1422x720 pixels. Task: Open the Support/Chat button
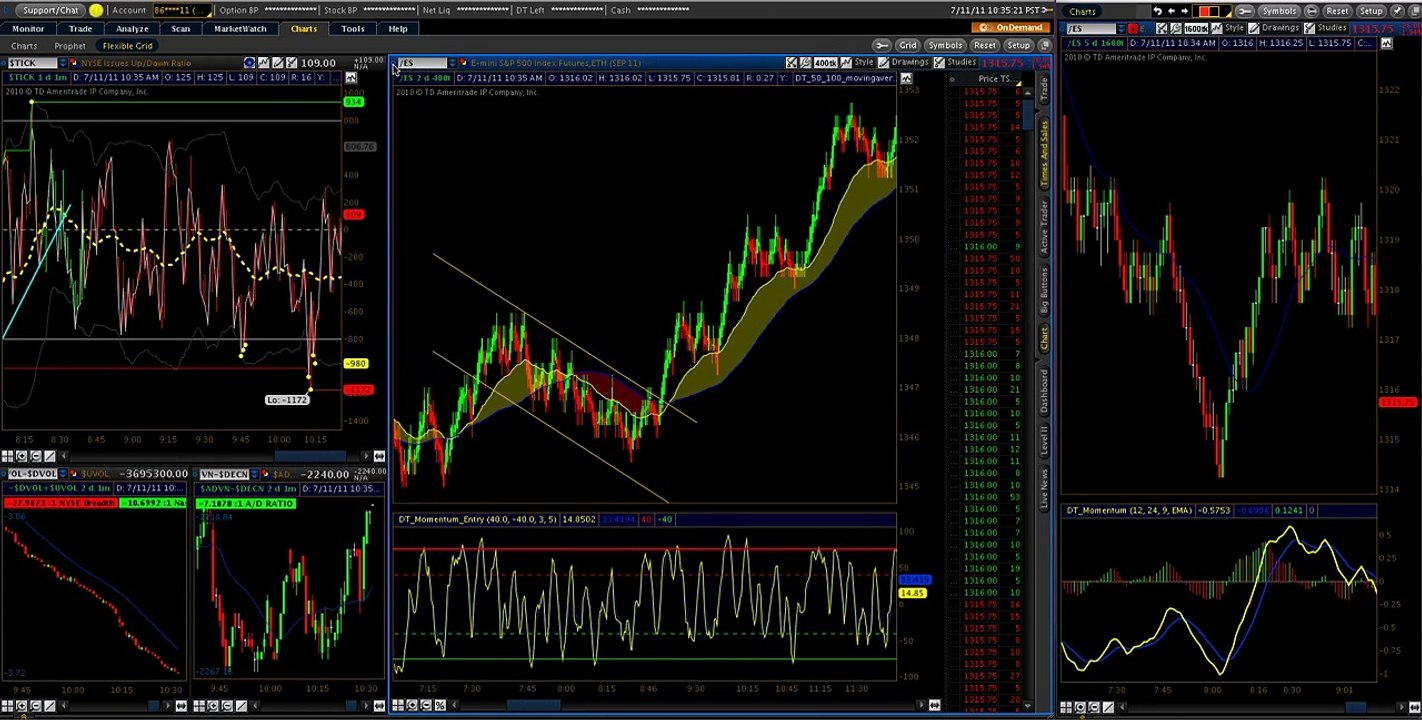coord(50,10)
